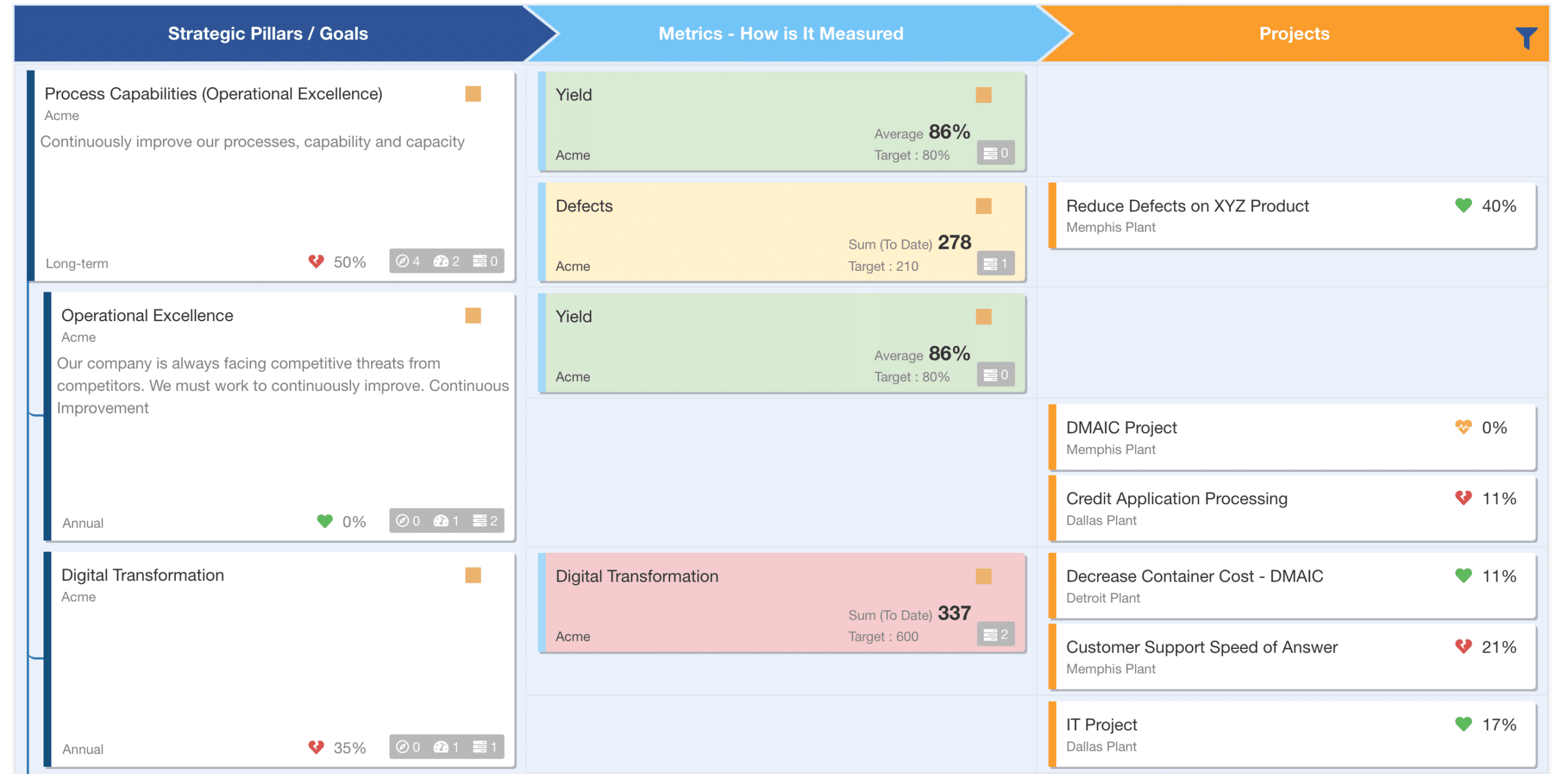Expand the zero list badge on the top Yield metric
Image resolution: width=1568 pixels, height=774 pixels.
[996, 153]
